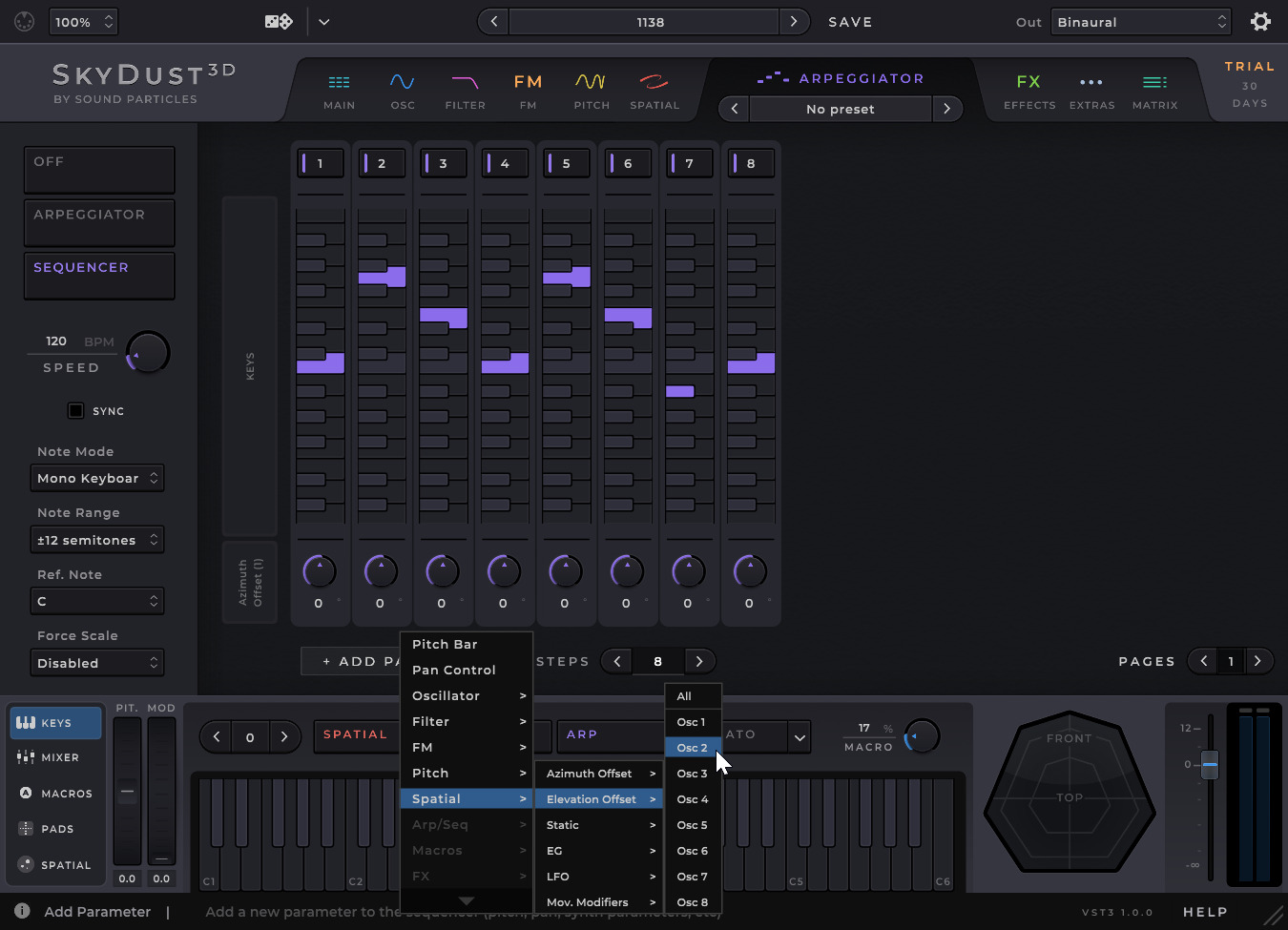1288x930 pixels.
Task: Click the SPATIAL macro assignment button
Action: (355, 735)
